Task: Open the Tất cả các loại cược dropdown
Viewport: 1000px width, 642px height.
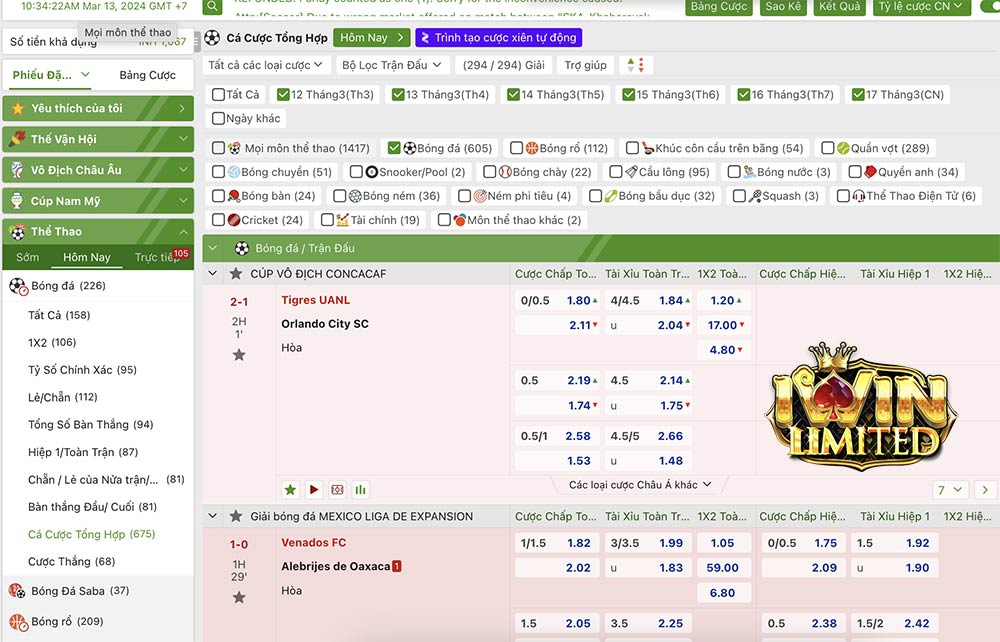Action: pyautogui.click(x=267, y=65)
